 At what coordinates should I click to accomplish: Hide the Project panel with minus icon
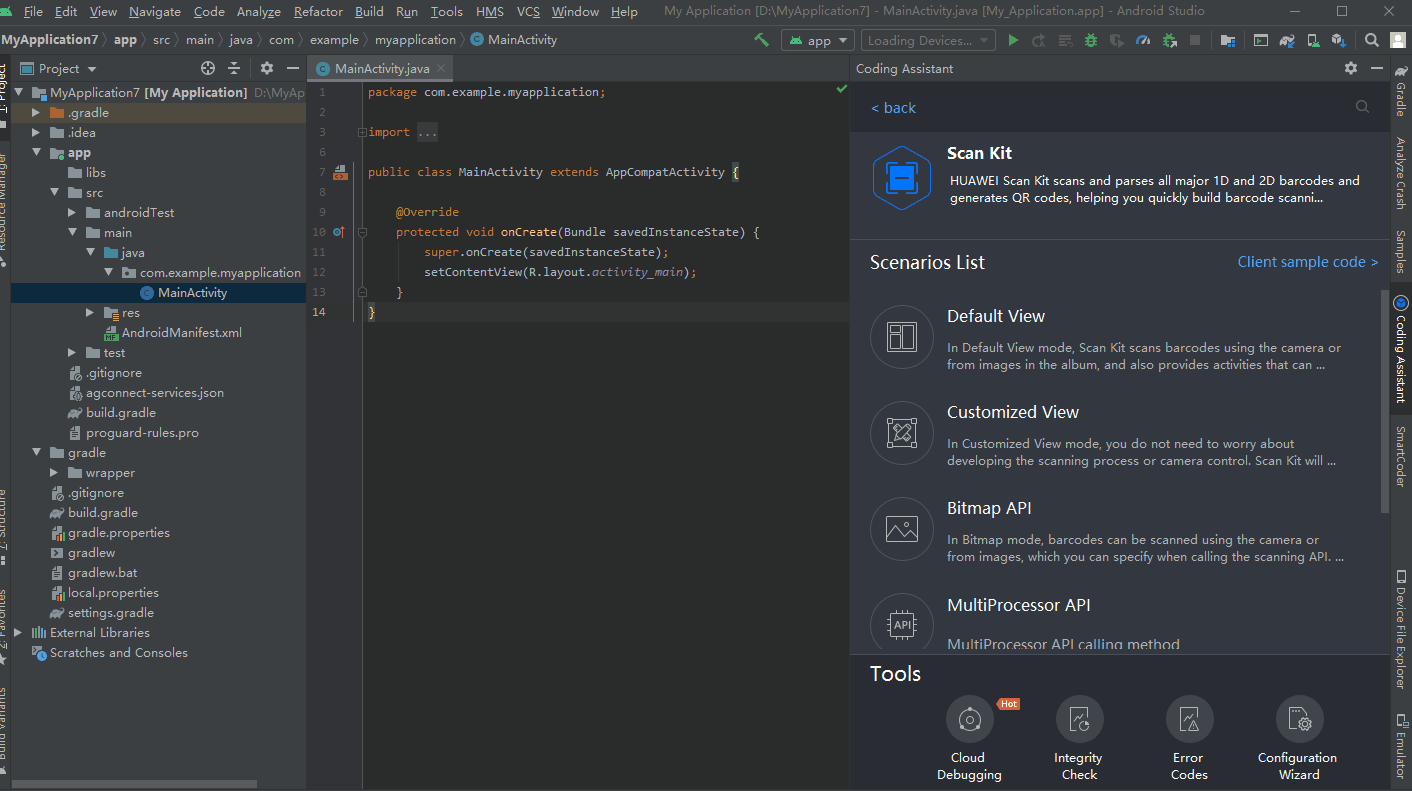(293, 68)
